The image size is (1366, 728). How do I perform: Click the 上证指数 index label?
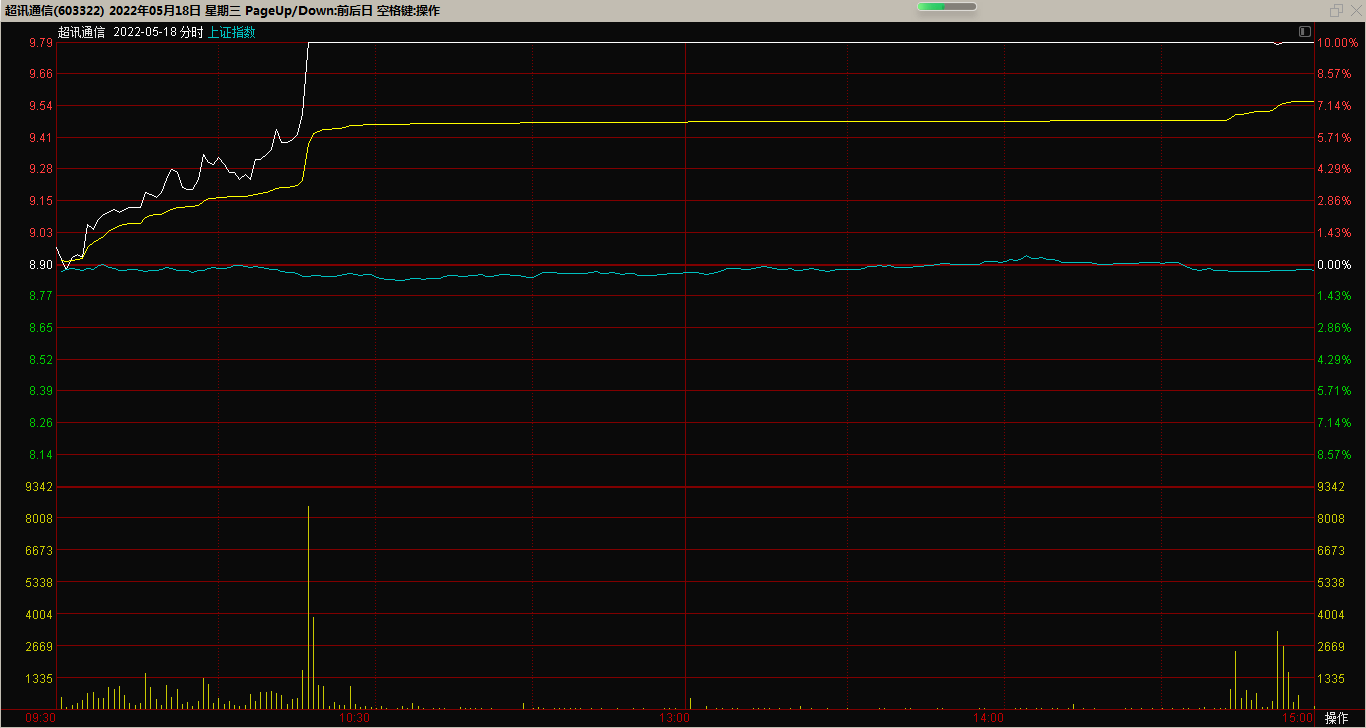pos(231,32)
